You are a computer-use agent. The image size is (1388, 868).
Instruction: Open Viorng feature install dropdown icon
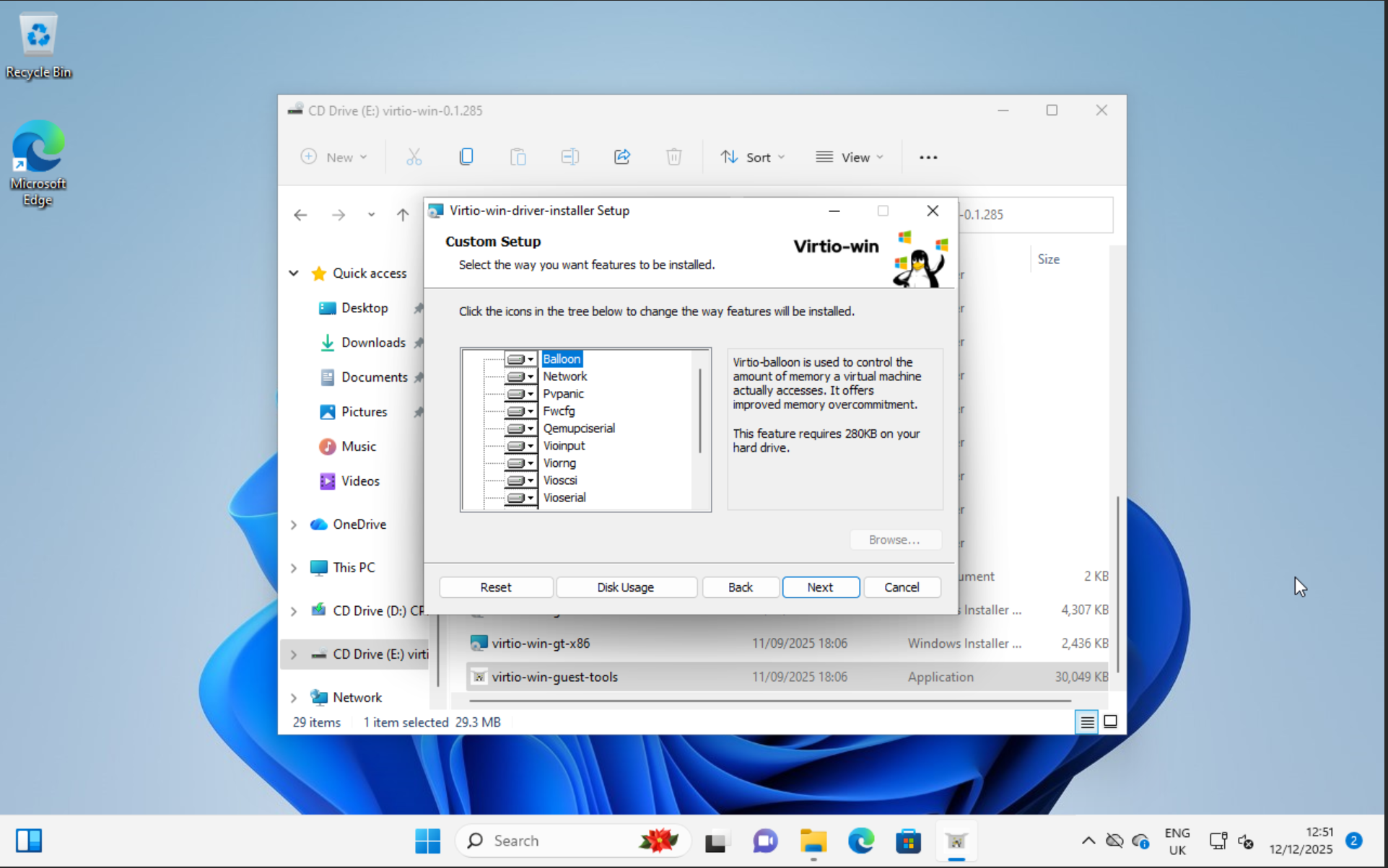coord(520,463)
